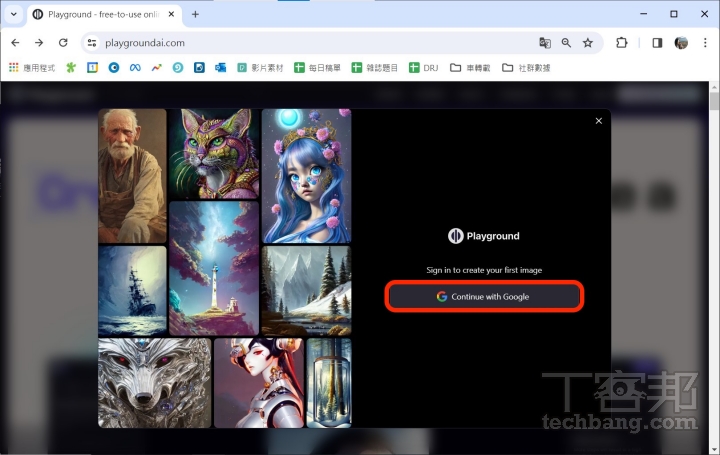Click the page vertical scrollbar thumb

[714, 101]
